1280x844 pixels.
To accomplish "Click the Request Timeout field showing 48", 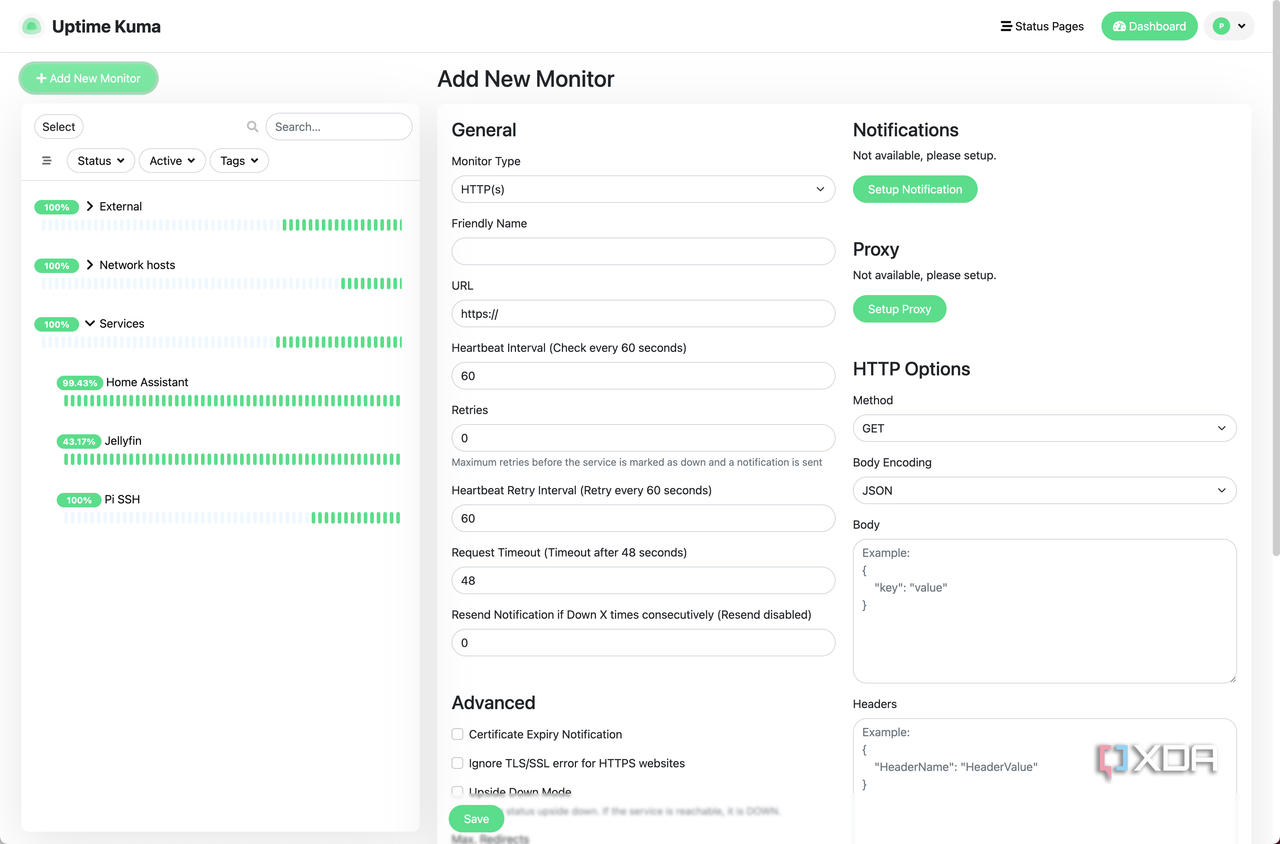I will 643,580.
